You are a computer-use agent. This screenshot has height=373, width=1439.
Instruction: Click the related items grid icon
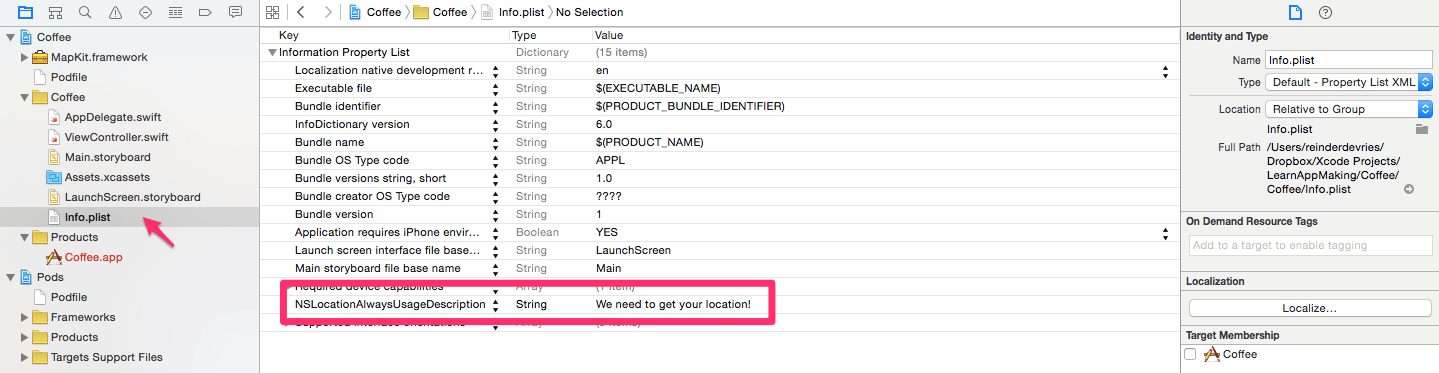coord(272,12)
